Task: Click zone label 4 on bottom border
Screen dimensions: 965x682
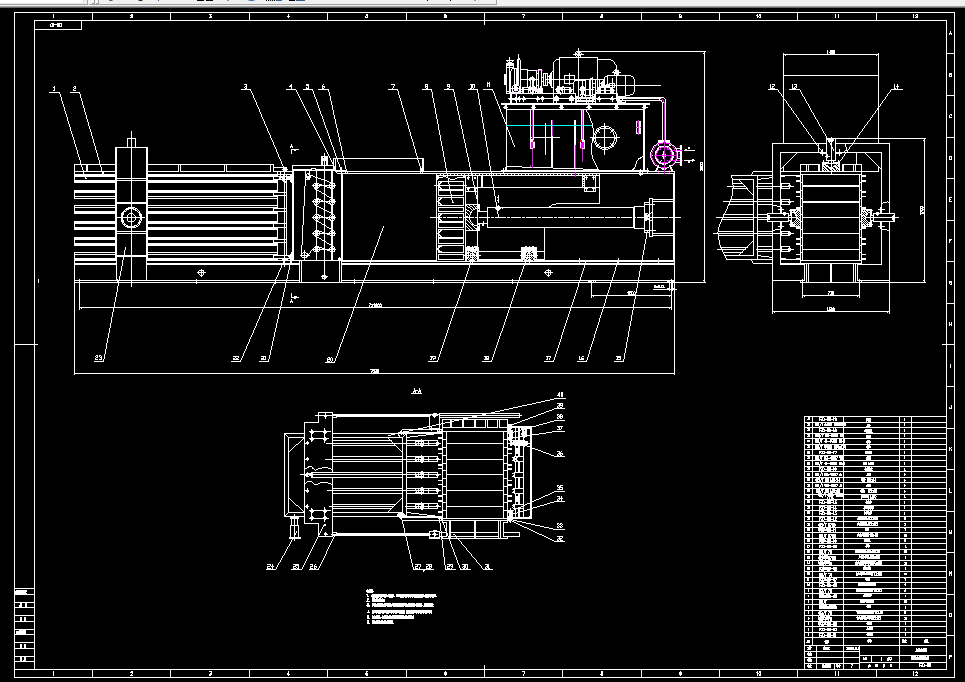Action: tap(288, 673)
